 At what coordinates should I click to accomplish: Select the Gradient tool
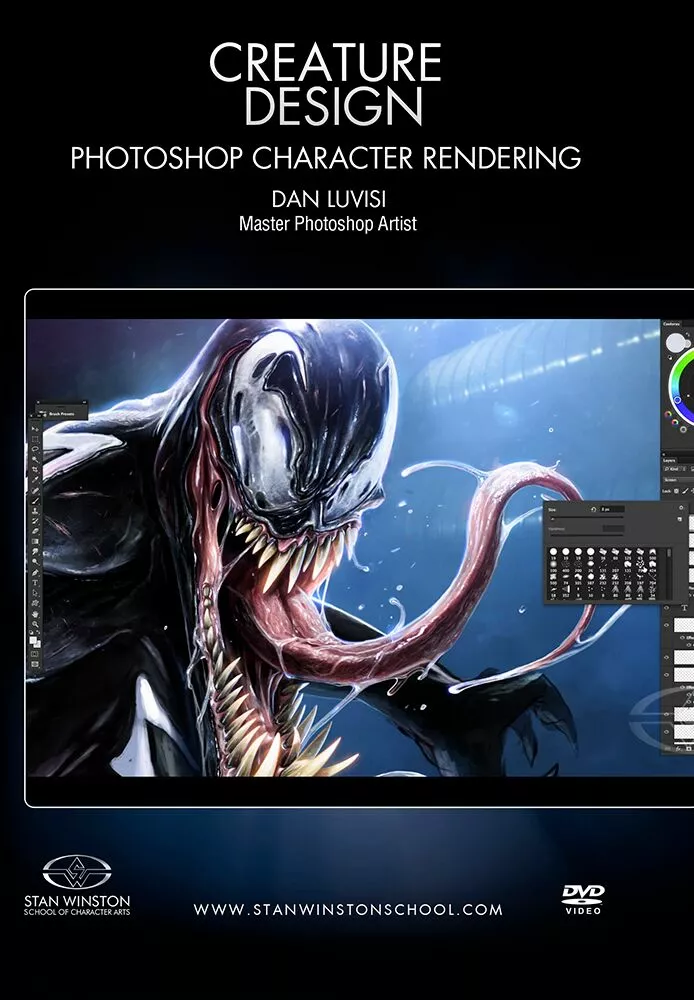click(x=35, y=541)
